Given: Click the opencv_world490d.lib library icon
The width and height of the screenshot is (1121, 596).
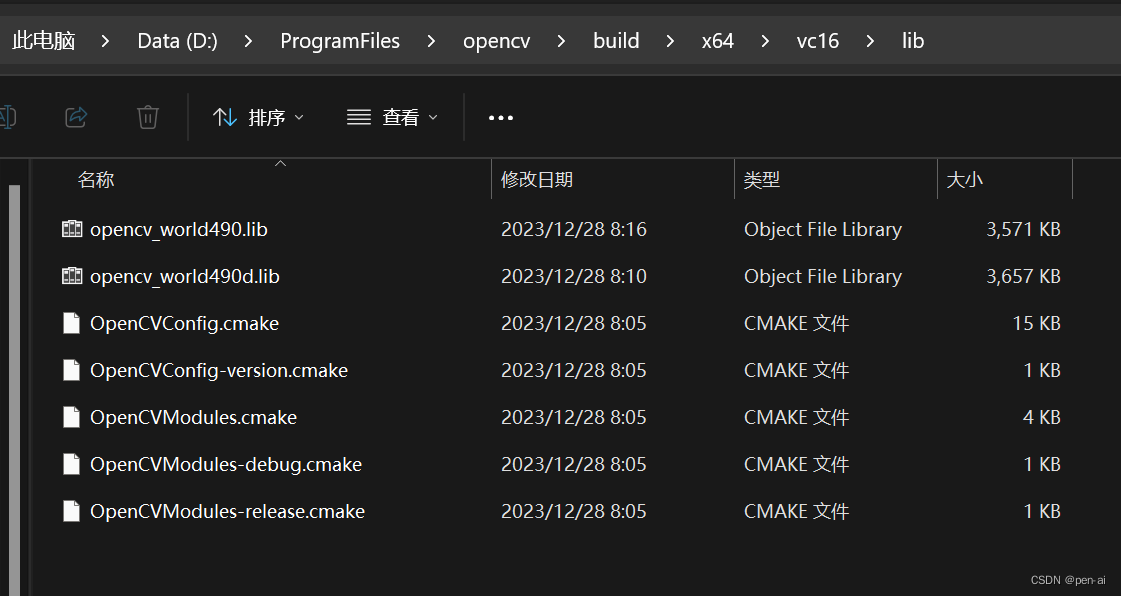Looking at the screenshot, I should pos(71,275).
